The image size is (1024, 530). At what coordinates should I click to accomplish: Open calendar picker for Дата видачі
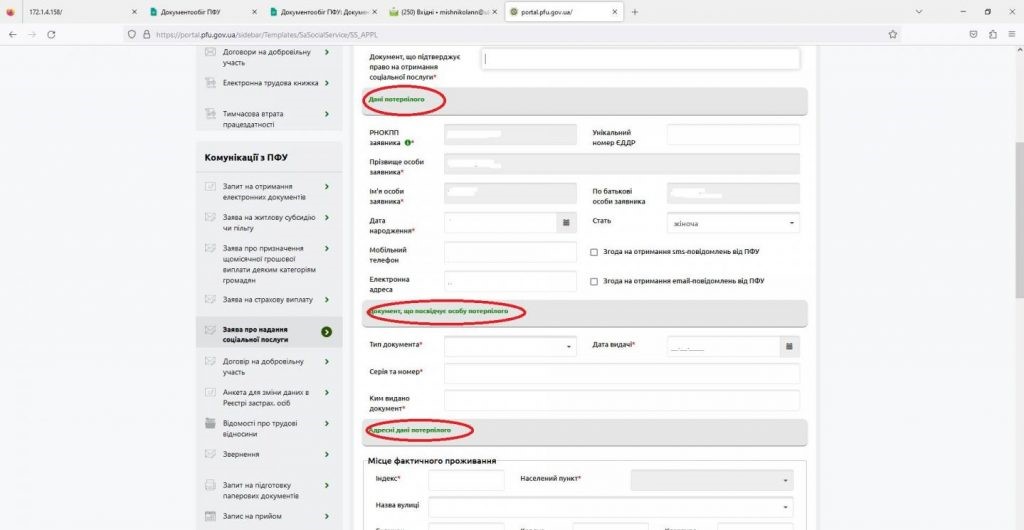coord(789,346)
